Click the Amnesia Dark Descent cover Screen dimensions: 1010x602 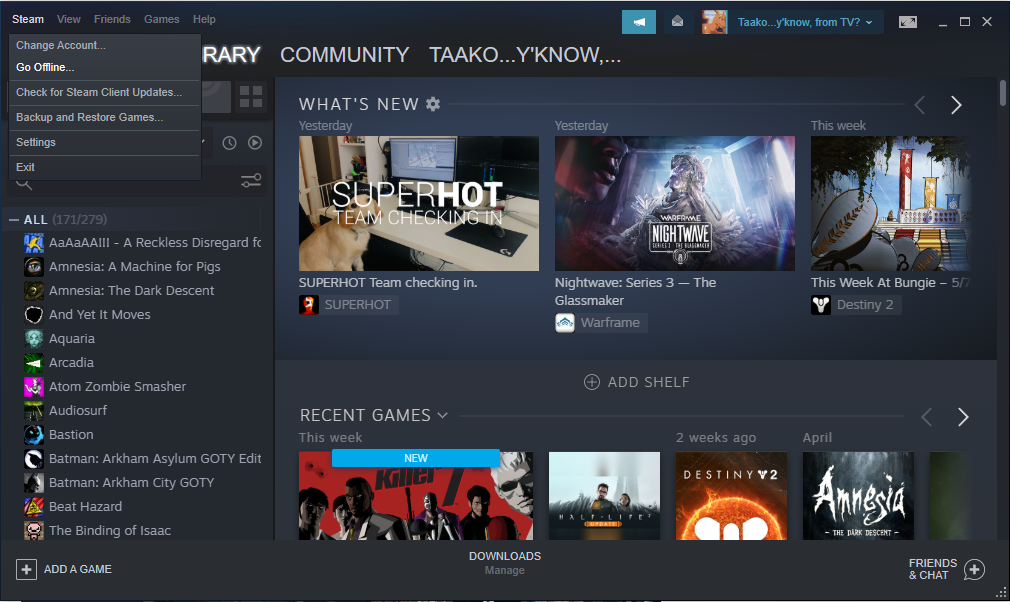tap(858, 496)
